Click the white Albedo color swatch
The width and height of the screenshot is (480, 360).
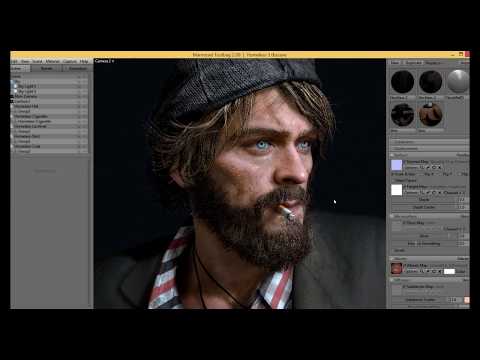coord(449,271)
